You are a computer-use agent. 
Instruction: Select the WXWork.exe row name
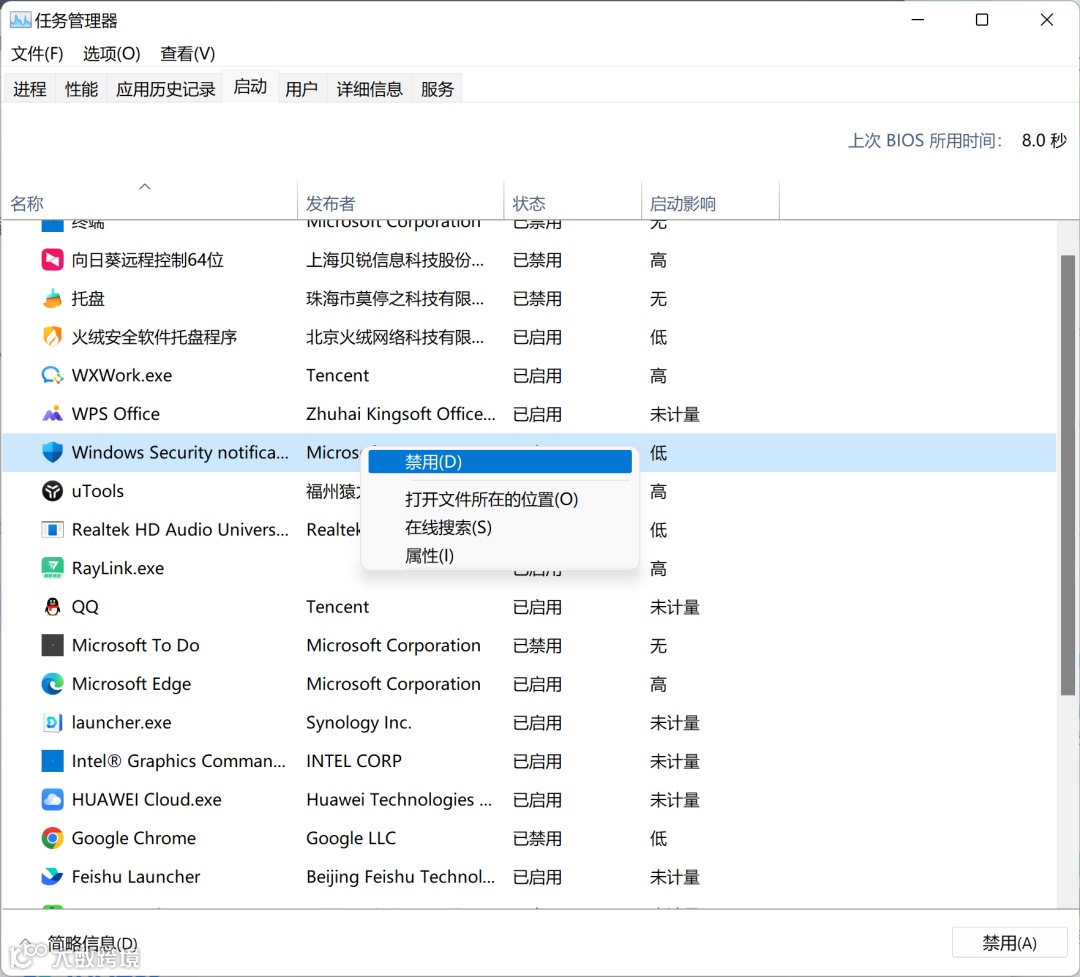(122, 376)
